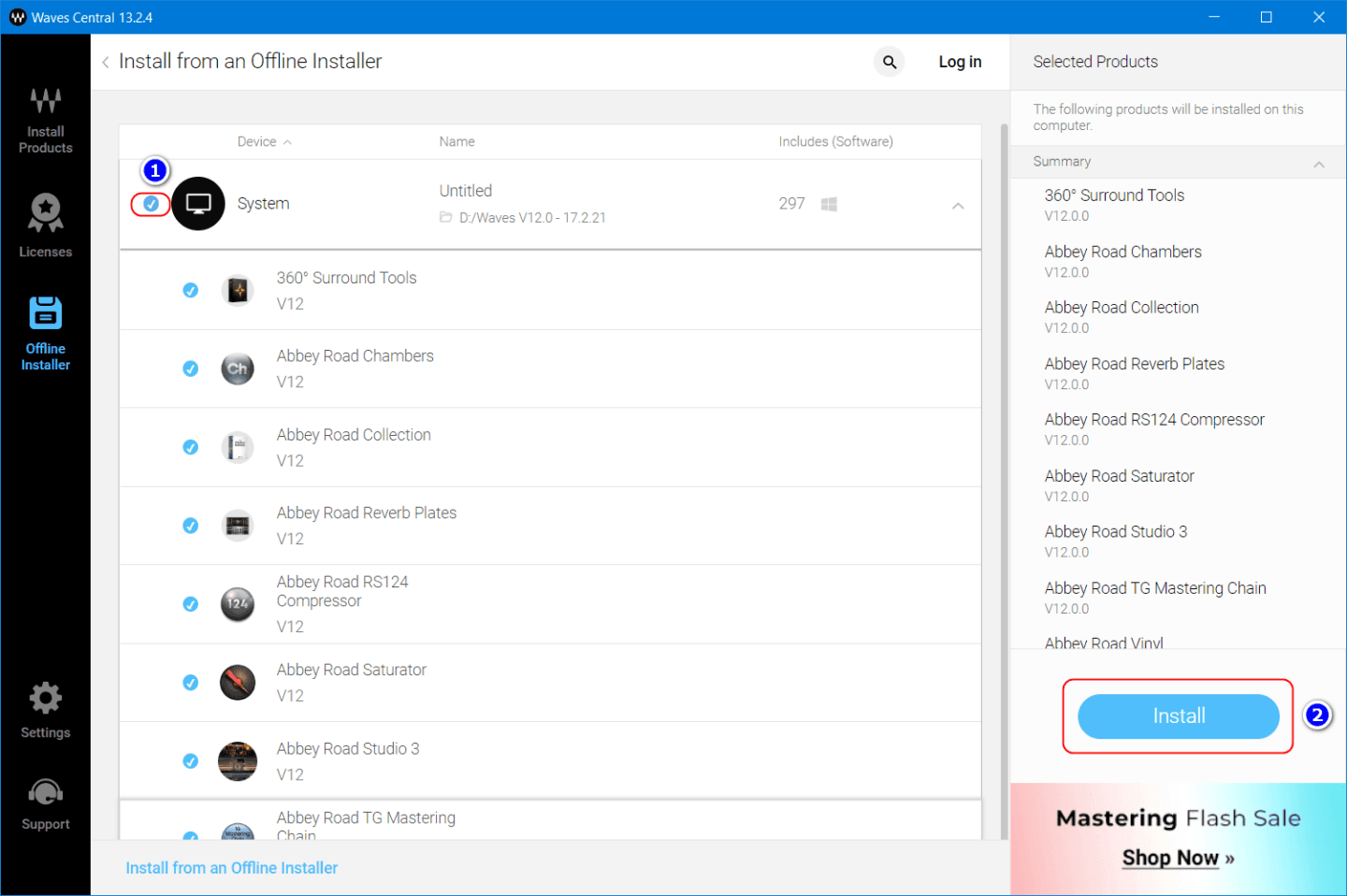Click the Abbey Road Reverb Plates icon

pyautogui.click(x=238, y=526)
